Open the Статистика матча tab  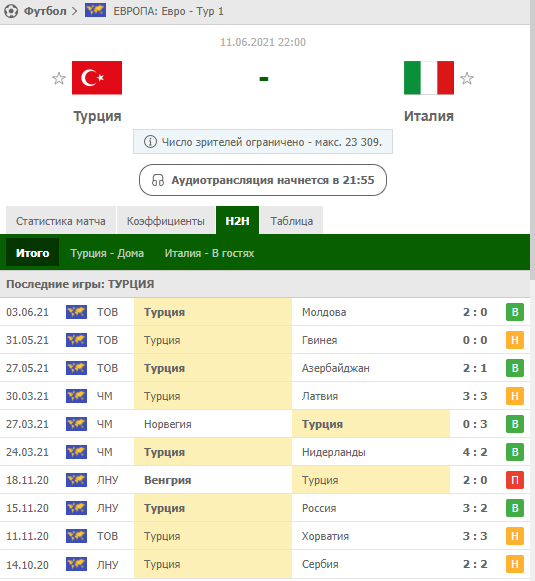[x=61, y=220]
